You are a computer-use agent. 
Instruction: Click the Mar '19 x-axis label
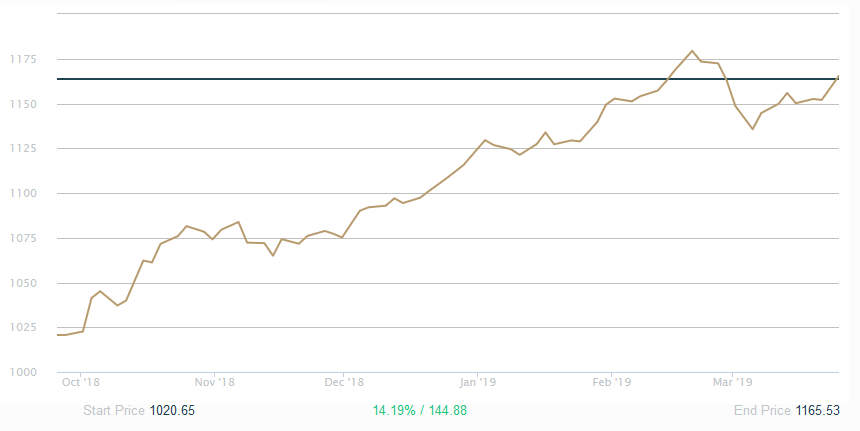pos(732,381)
